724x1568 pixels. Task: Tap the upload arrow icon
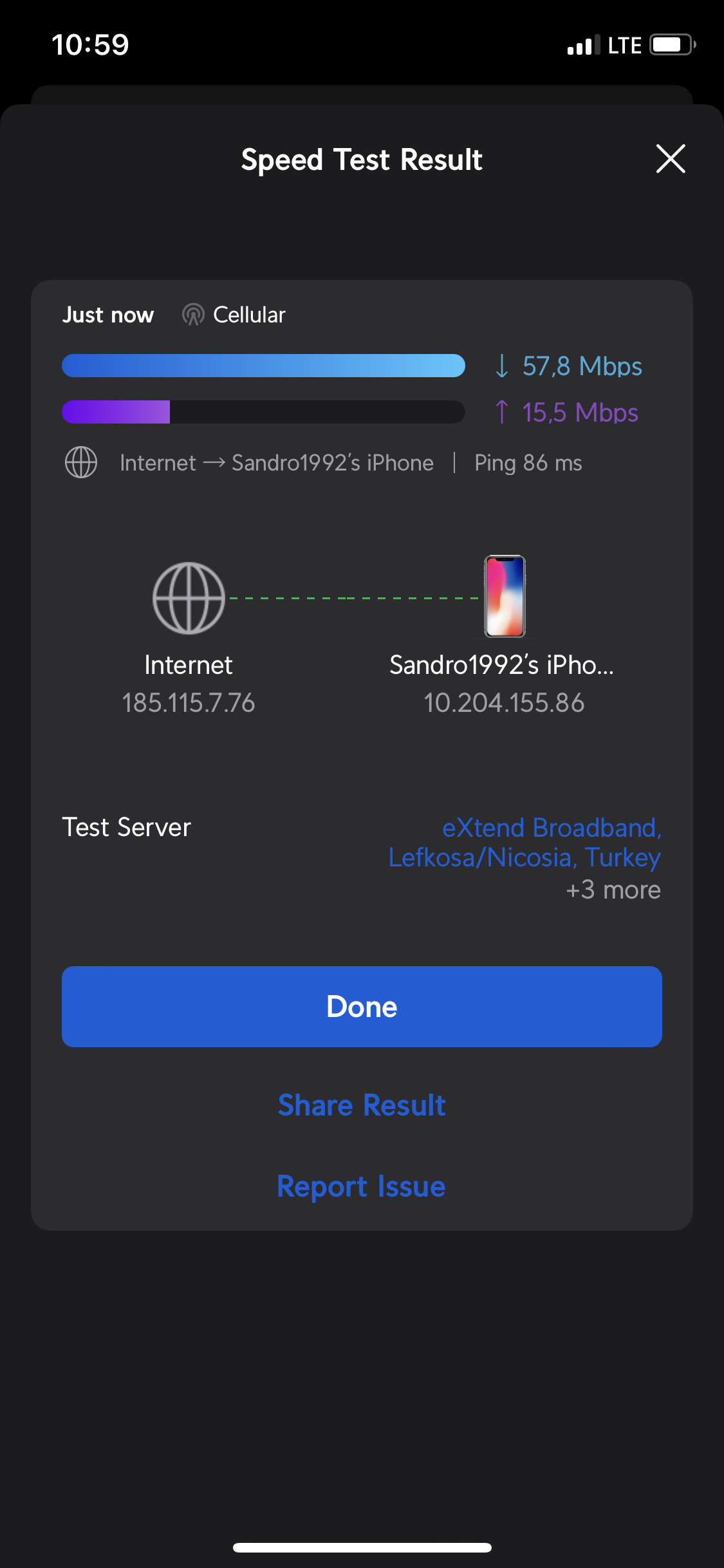502,412
